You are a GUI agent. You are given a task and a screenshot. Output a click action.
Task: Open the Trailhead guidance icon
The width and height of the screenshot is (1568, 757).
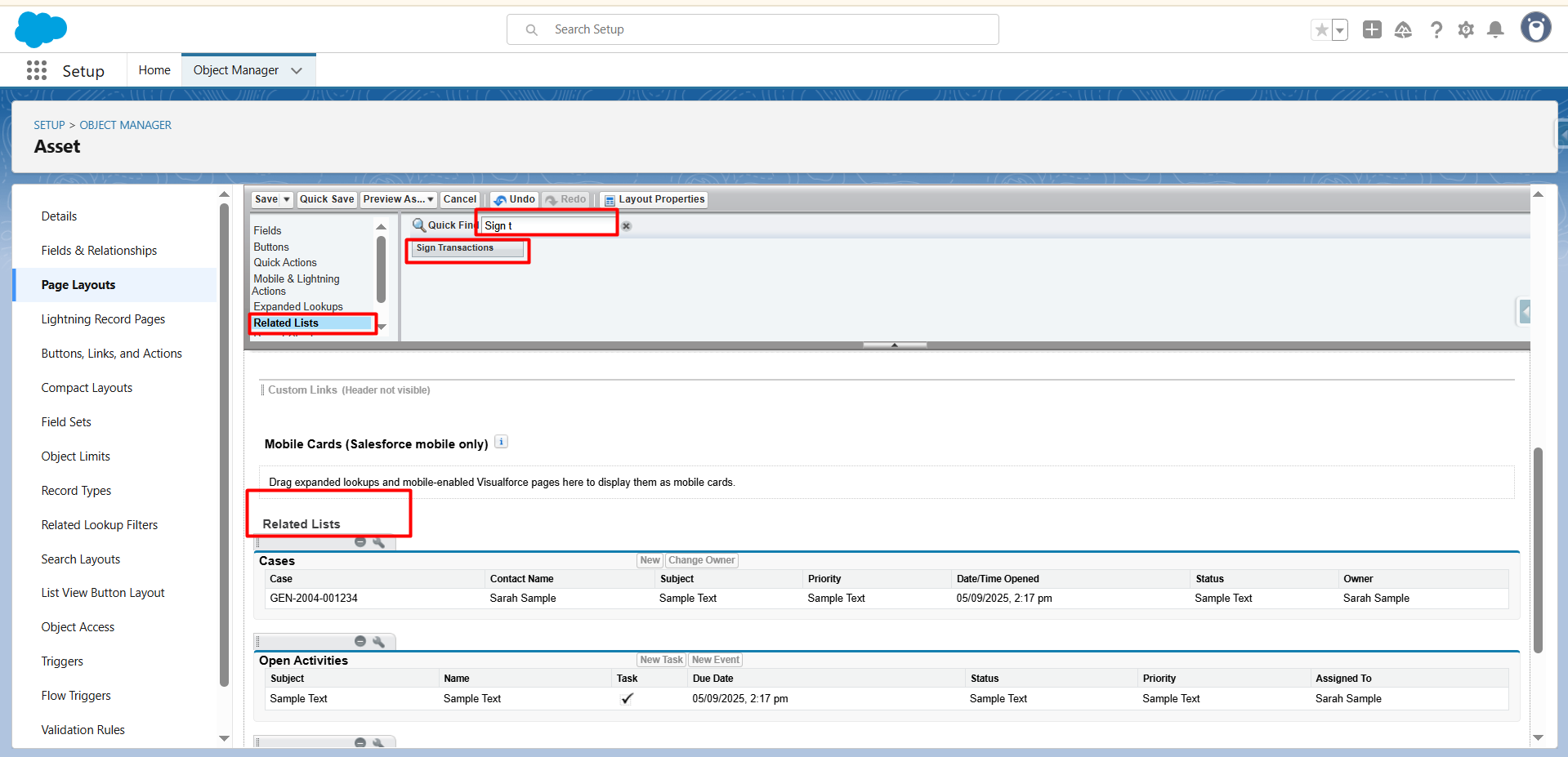tap(1403, 30)
